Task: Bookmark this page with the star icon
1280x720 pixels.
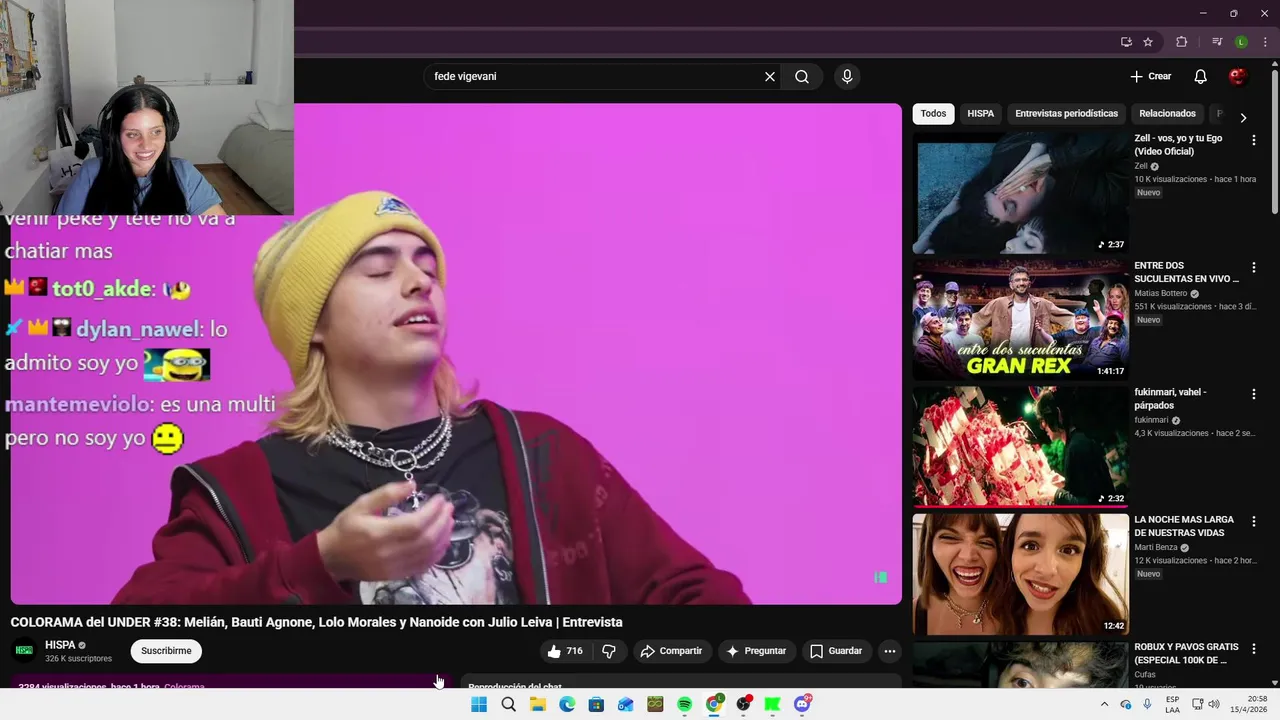Action: tap(1148, 42)
